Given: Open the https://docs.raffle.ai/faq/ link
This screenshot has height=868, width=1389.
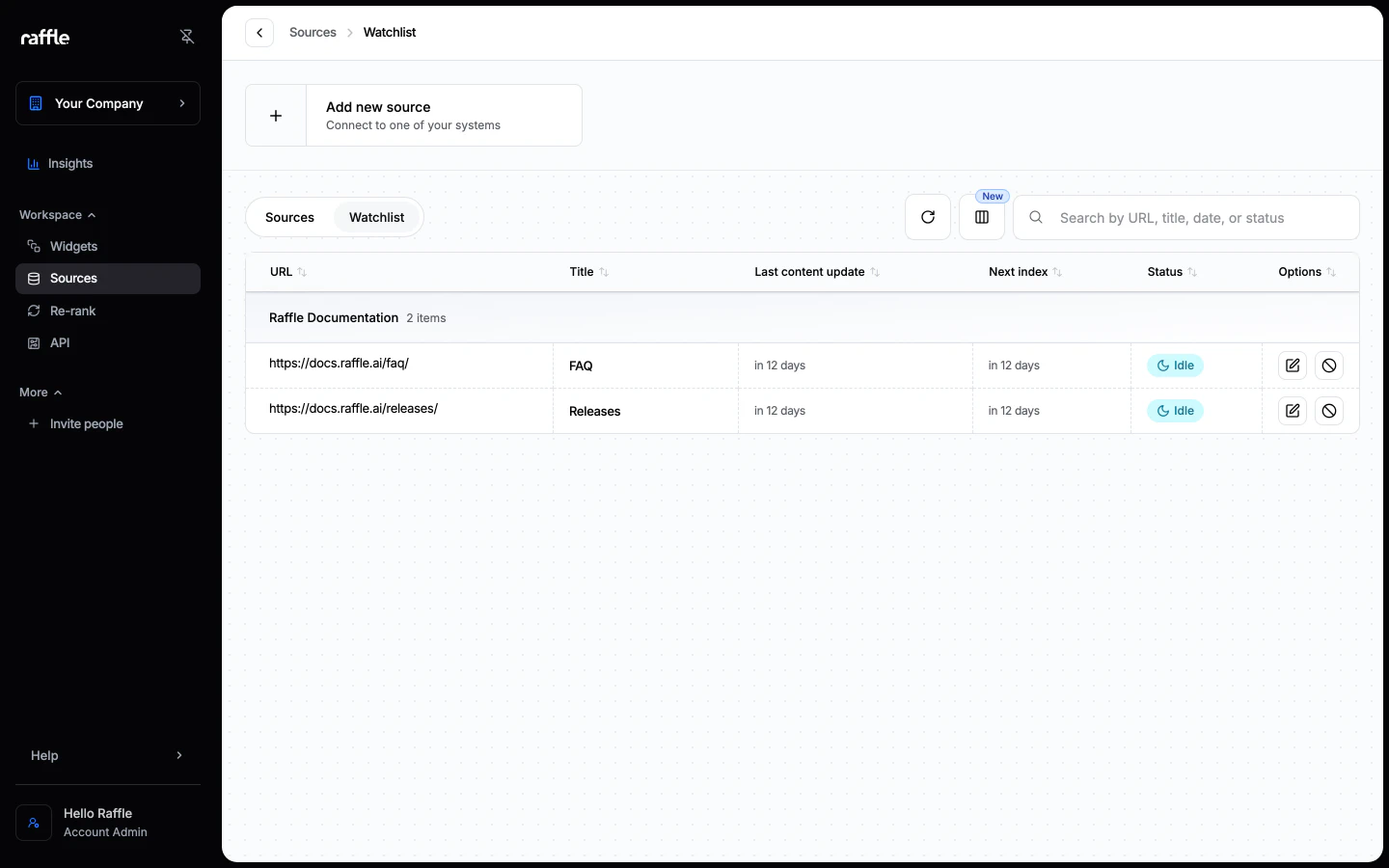Looking at the screenshot, I should 339,364.
